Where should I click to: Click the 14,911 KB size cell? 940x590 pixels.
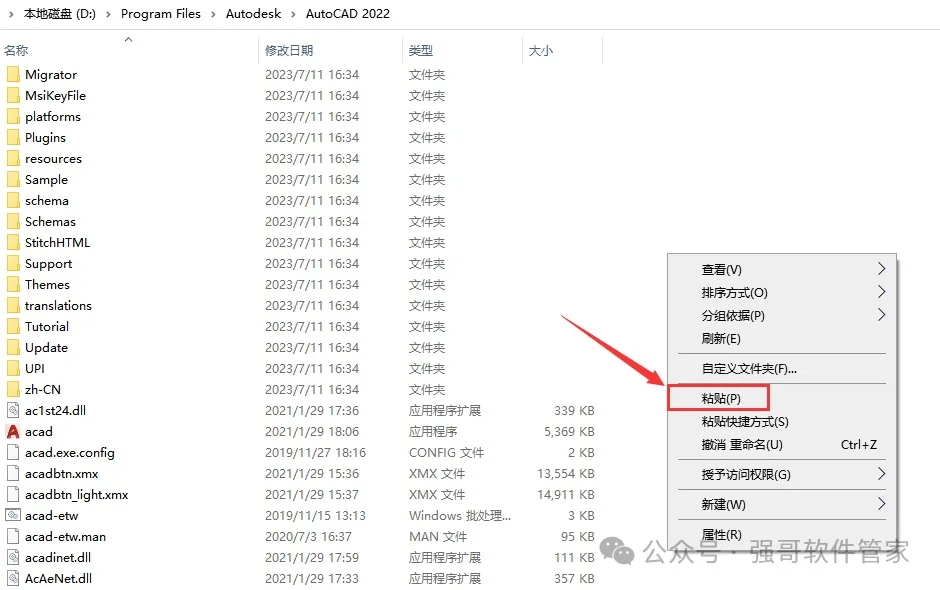[566, 494]
